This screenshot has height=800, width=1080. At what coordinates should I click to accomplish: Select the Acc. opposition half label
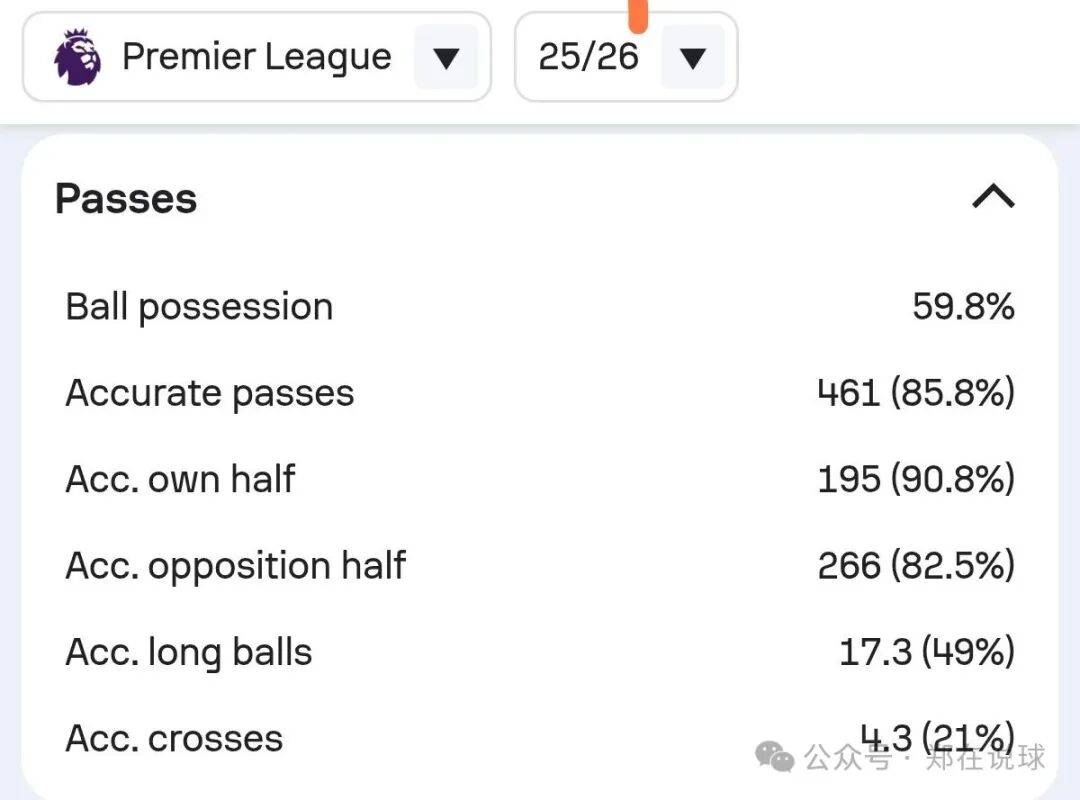click(x=236, y=566)
